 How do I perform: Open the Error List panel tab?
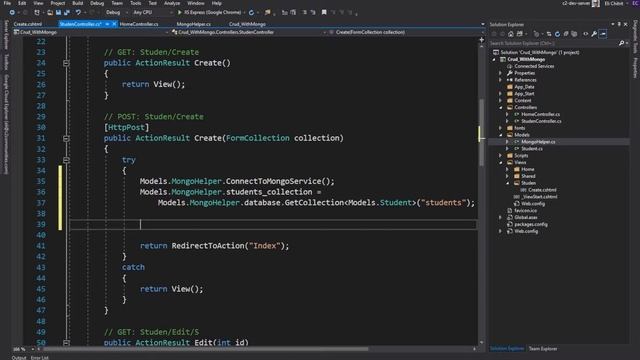(40, 358)
